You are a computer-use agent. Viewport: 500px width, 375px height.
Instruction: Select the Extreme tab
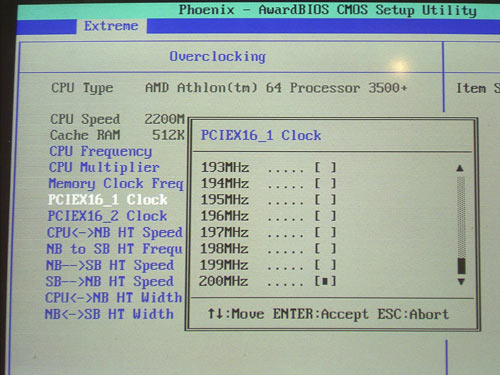tap(111, 26)
